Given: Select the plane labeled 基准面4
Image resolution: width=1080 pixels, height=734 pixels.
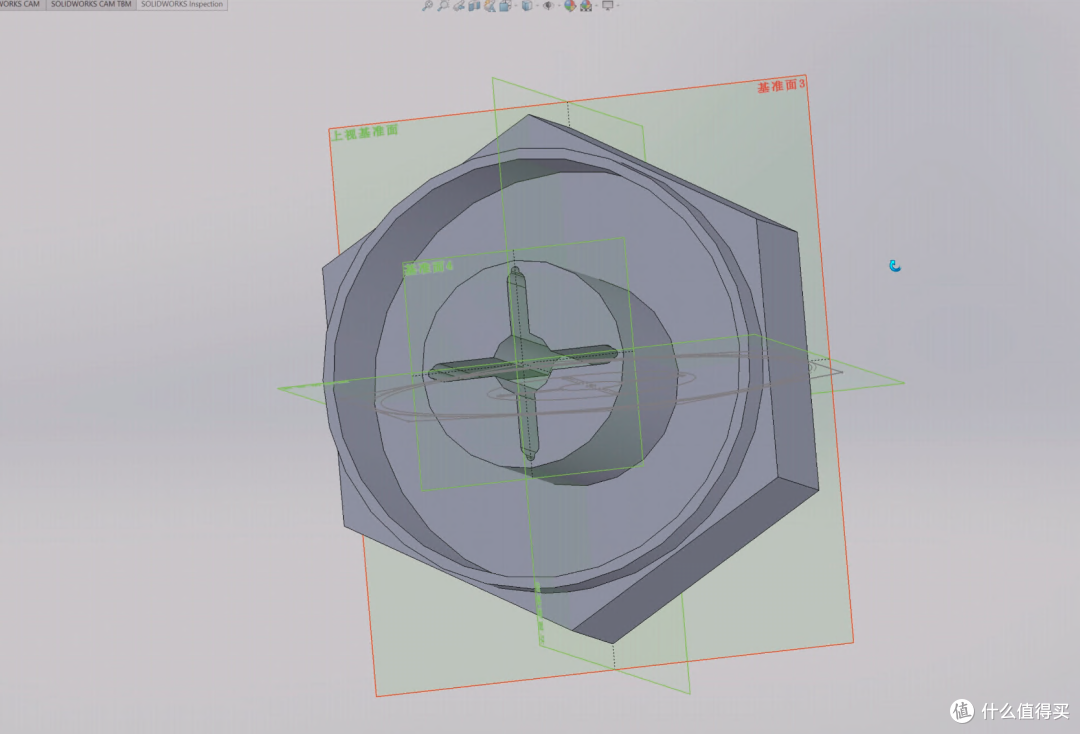Looking at the screenshot, I should (428, 266).
